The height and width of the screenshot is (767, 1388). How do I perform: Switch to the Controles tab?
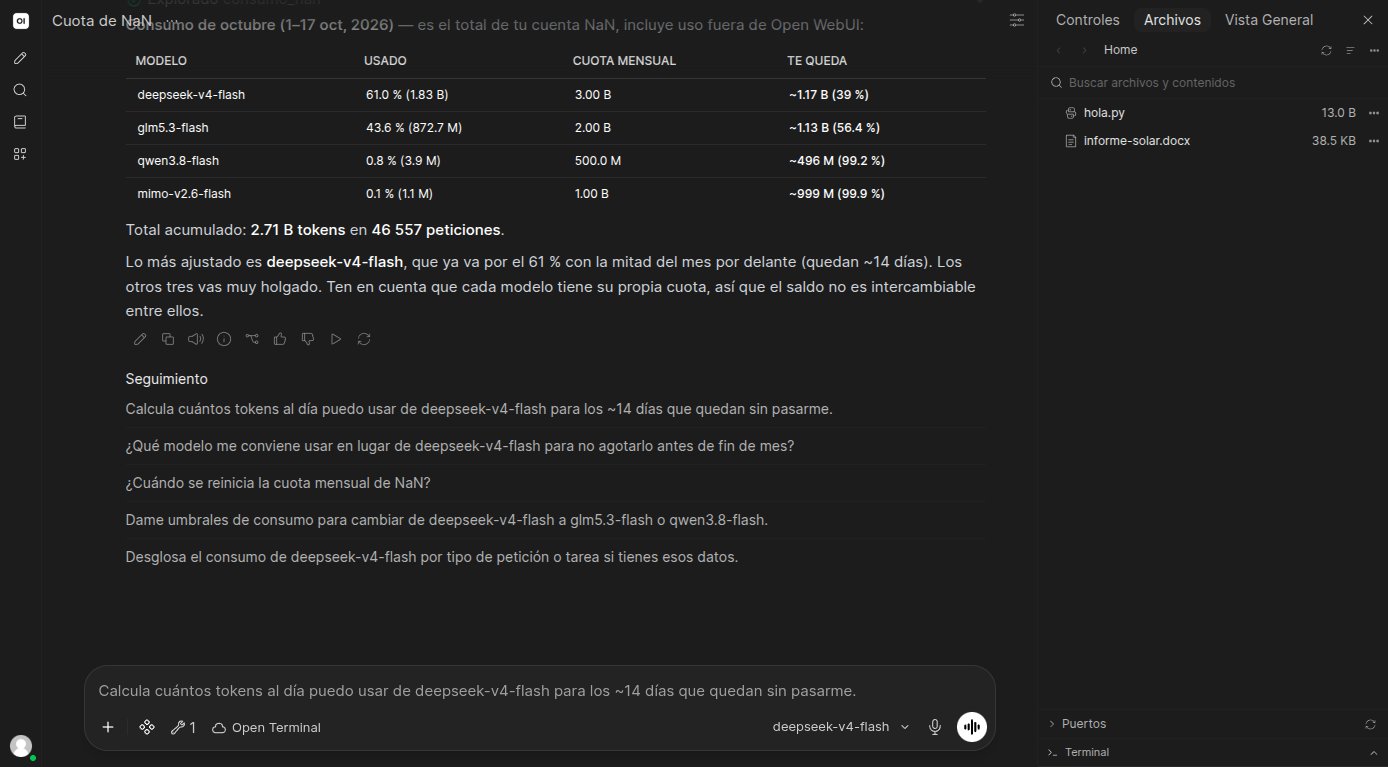1088,20
